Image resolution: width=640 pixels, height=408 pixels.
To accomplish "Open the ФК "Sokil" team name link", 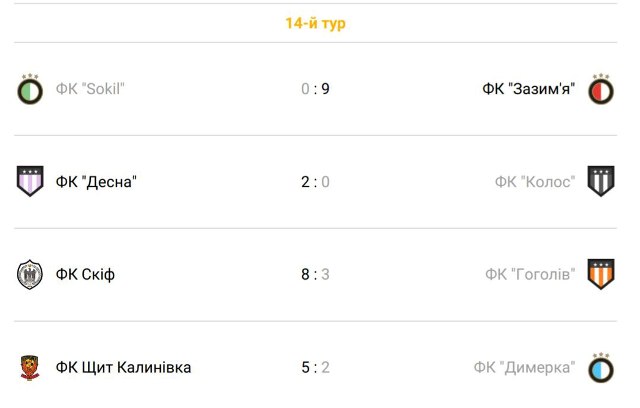I will [x=90, y=89].
